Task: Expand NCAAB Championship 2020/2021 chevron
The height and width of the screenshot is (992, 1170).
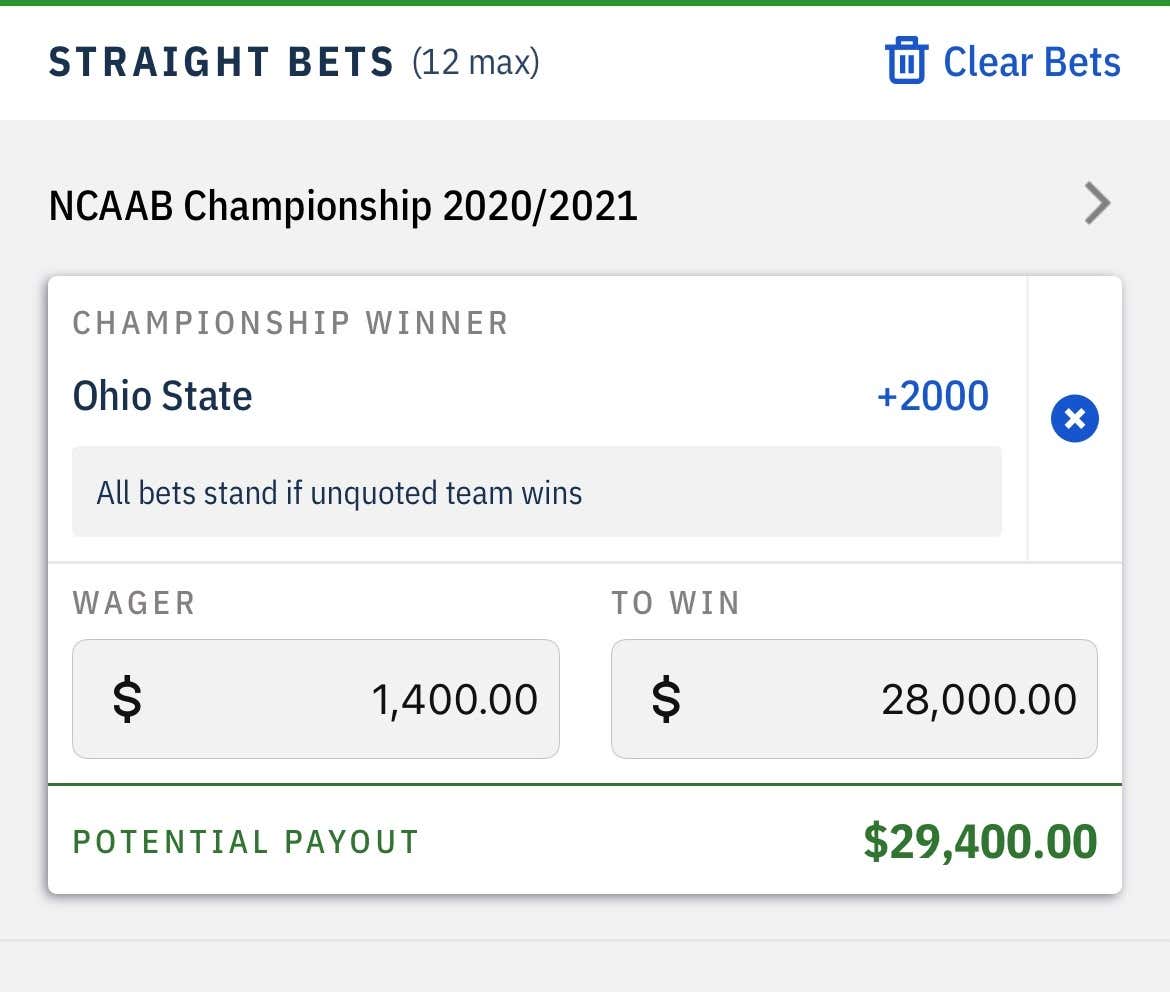Action: [1097, 203]
